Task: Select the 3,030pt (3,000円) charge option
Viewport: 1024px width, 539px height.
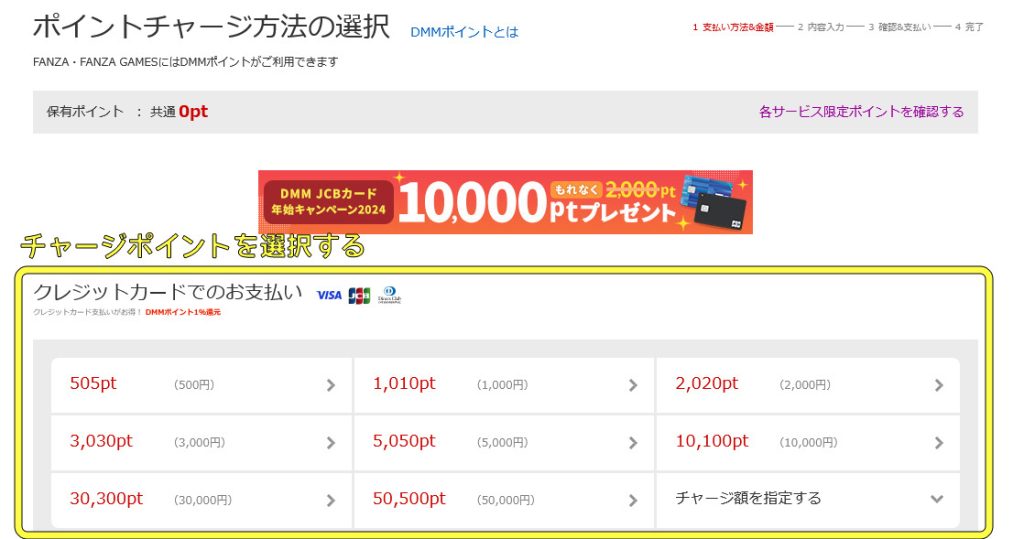Action: tap(202, 443)
